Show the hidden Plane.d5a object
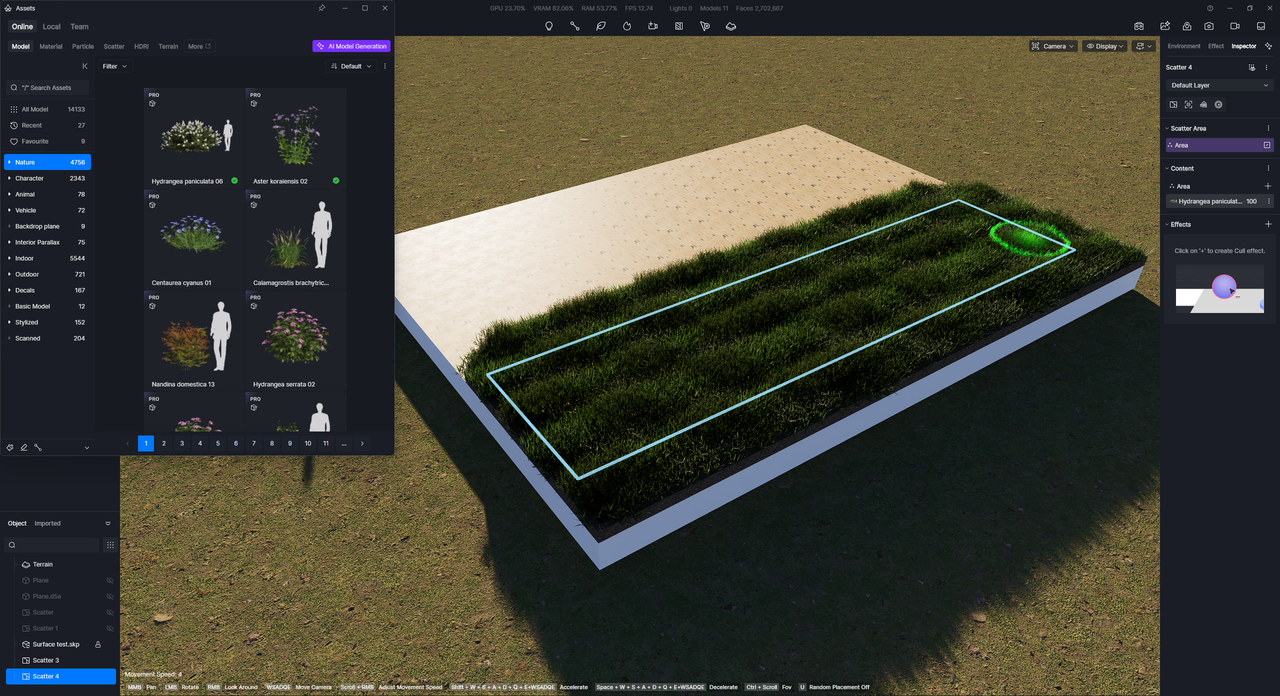 [x=110, y=596]
